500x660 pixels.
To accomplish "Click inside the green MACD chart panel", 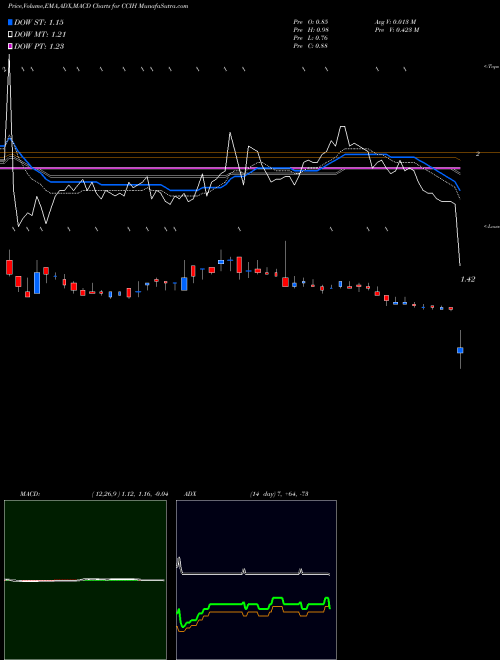I will click(85, 580).
